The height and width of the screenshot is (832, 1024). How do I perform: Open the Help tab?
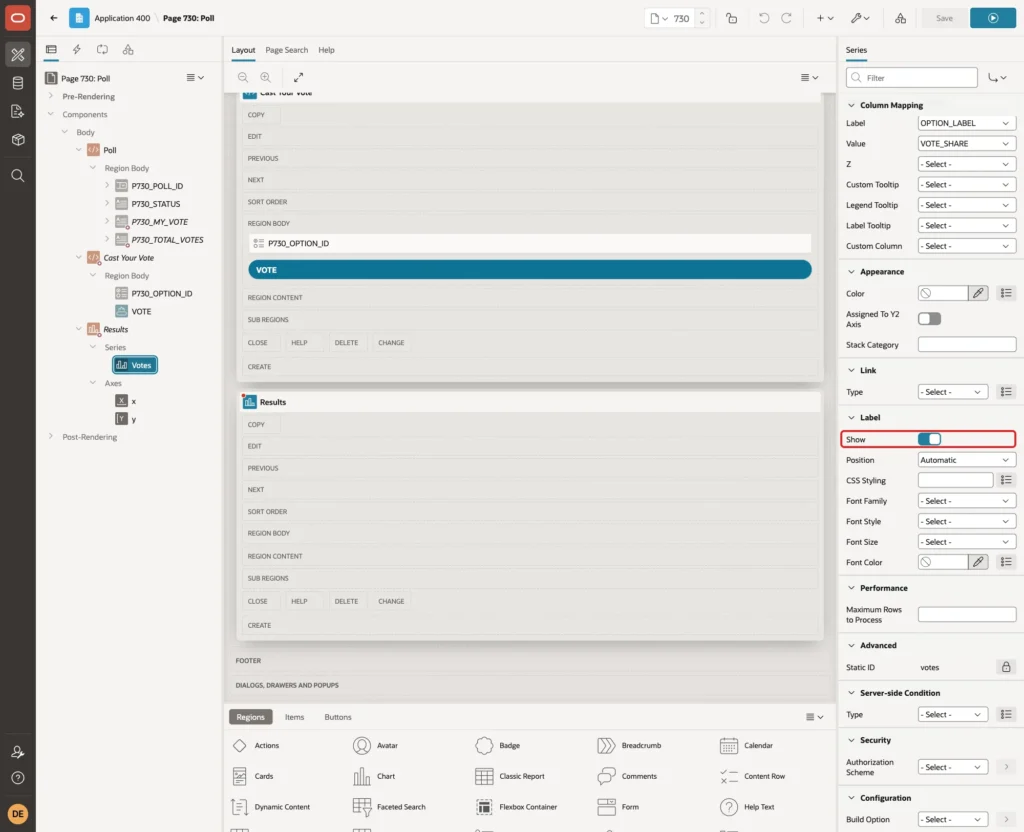click(326, 50)
